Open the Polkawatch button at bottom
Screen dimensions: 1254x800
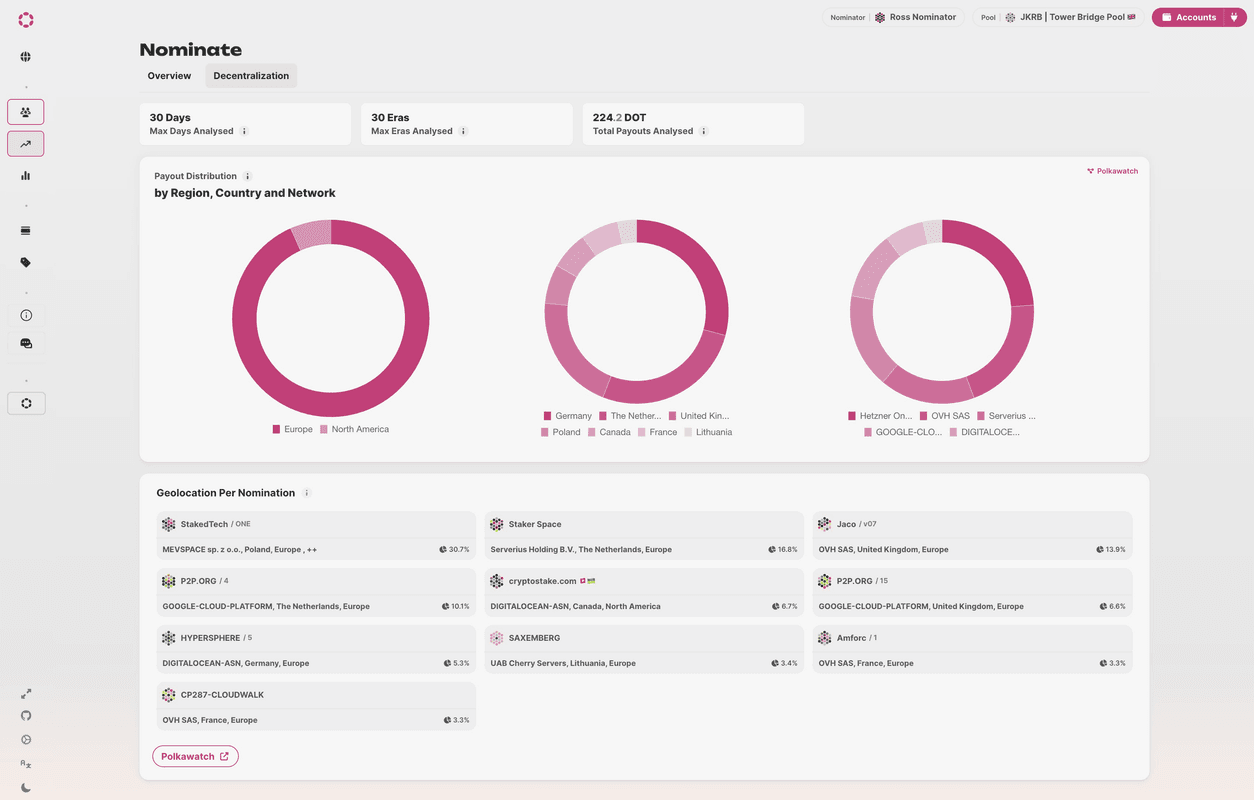click(x=195, y=757)
